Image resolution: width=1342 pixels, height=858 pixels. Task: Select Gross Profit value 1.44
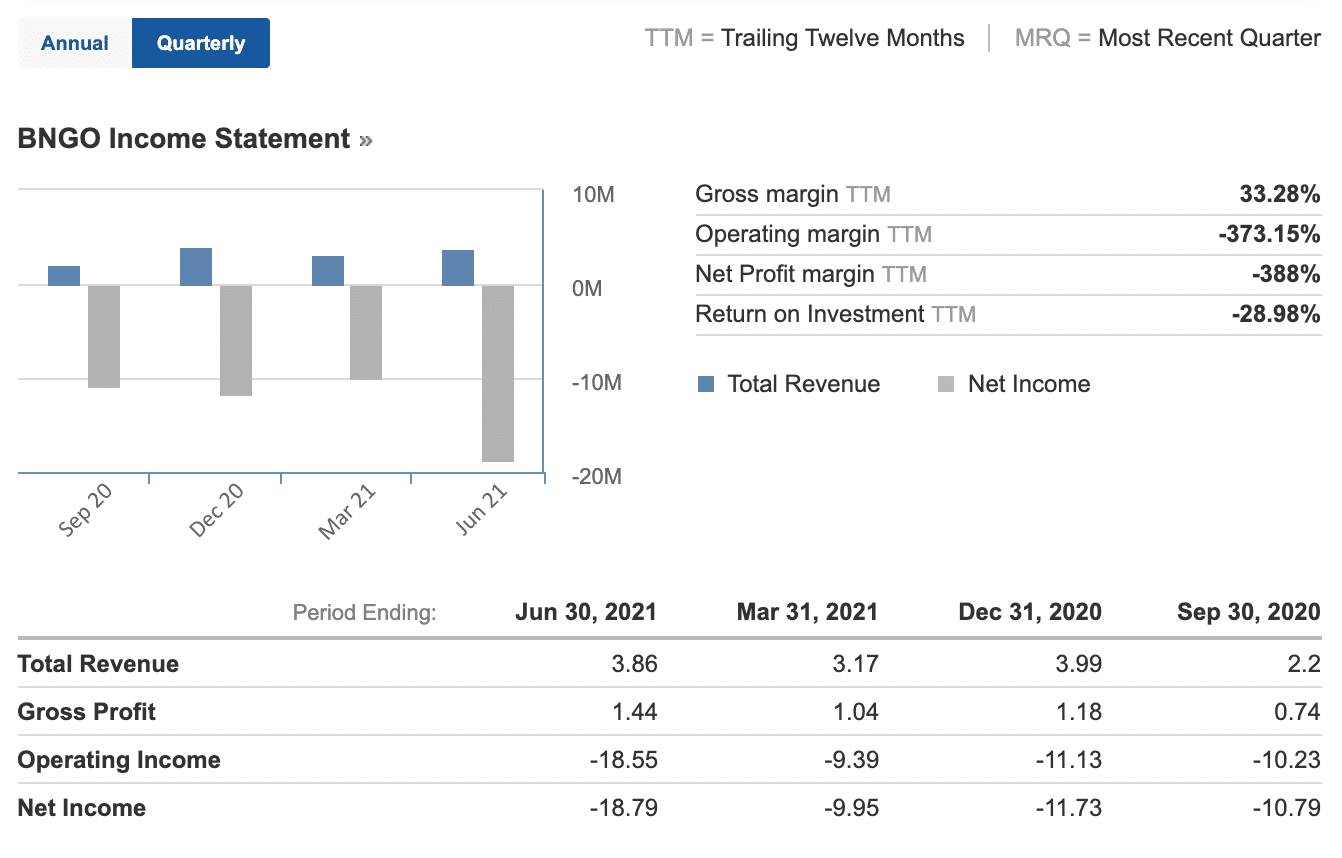634,712
